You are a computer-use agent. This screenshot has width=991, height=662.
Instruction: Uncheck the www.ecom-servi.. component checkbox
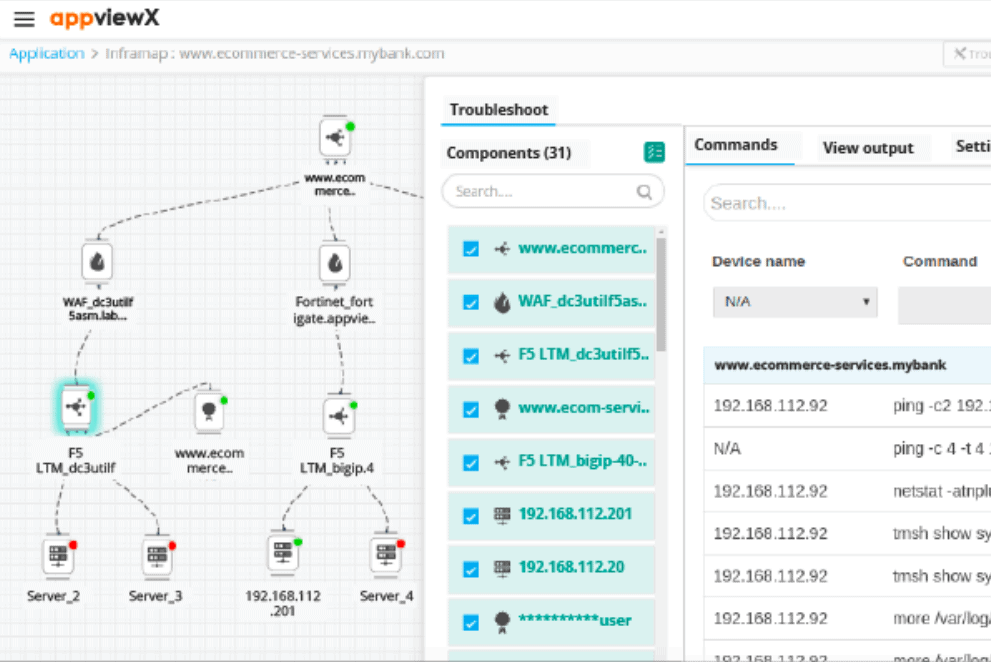(x=471, y=410)
